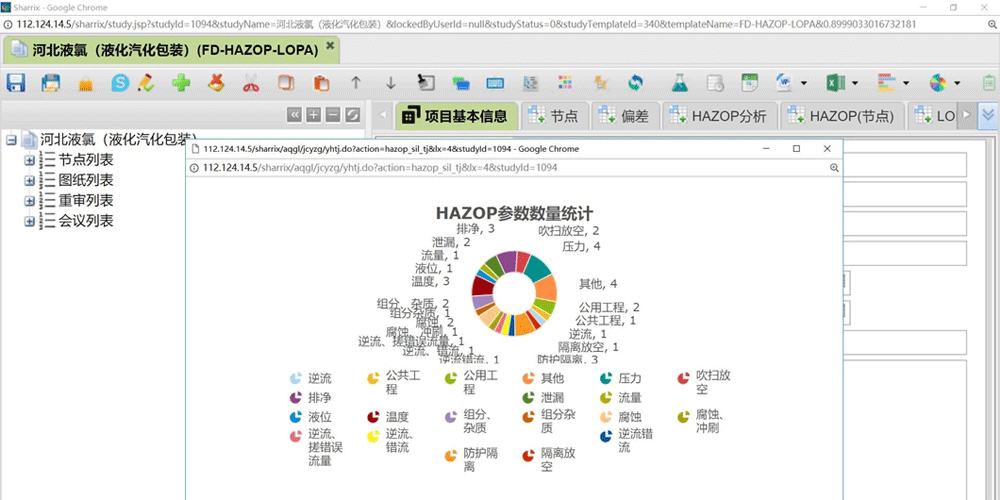The image size is (1000, 500).
Task: Click the colorful grid matrix icon
Action: tap(565, 83)
